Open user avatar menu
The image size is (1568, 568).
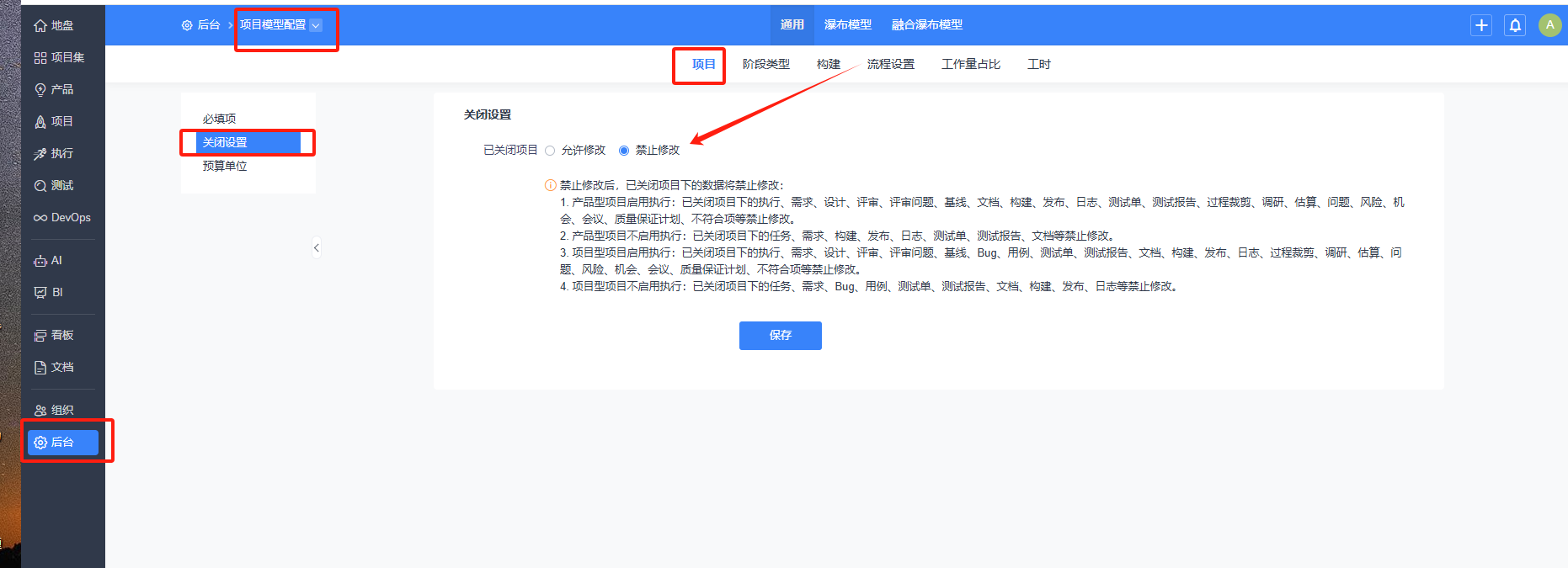pyautogui.click(x=1549, y=25)
